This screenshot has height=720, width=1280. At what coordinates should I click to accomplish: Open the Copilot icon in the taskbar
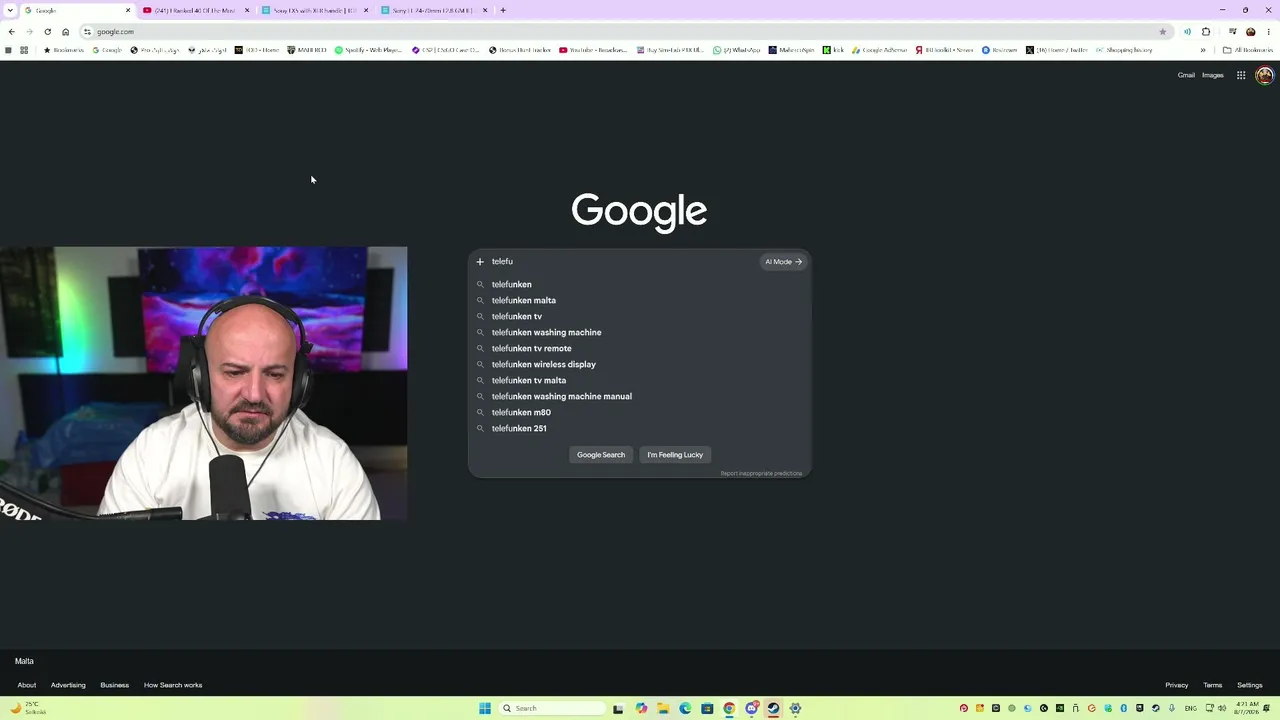641,708
